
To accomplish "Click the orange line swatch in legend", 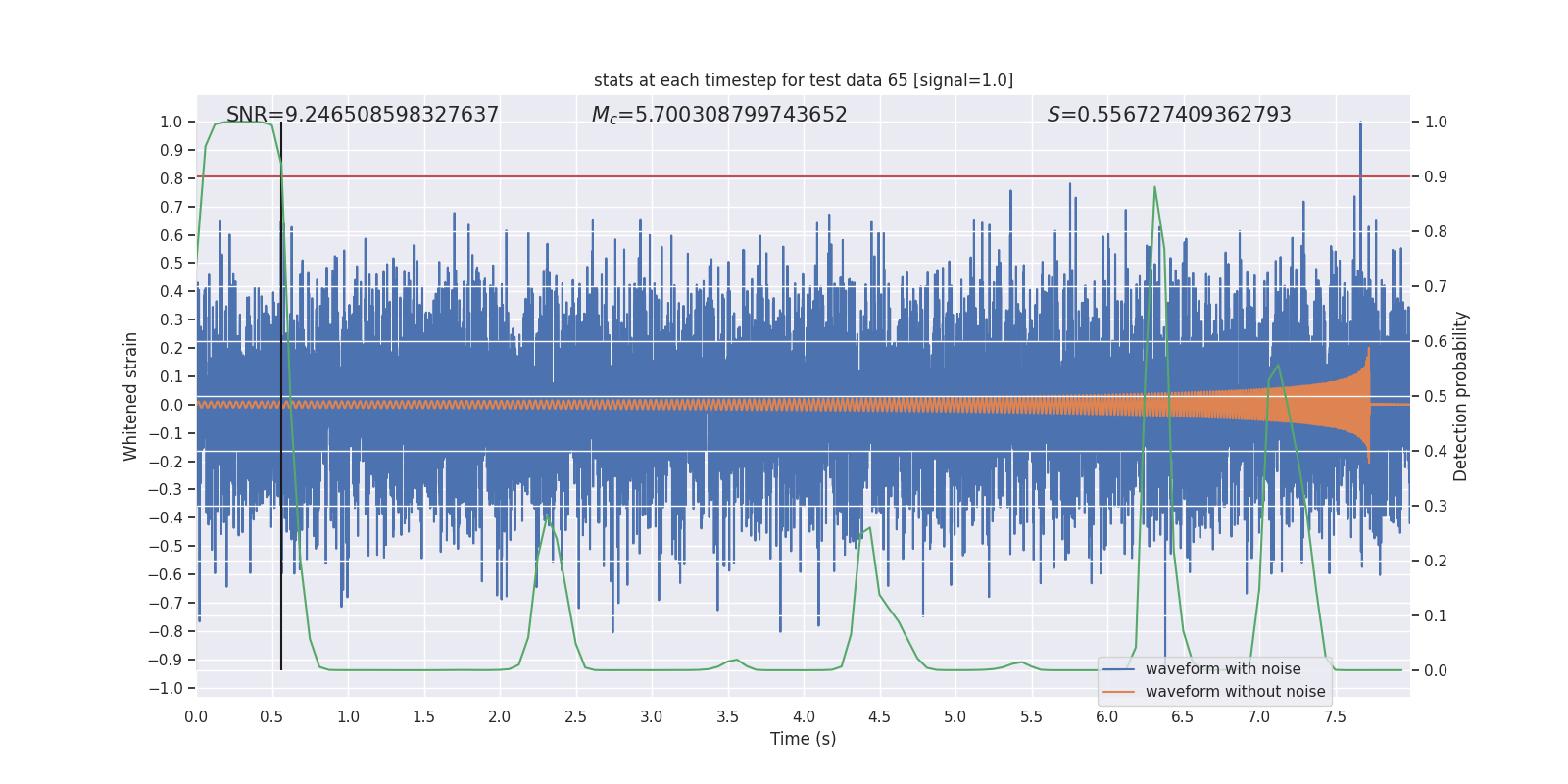I will click(x=1118, y=692).
